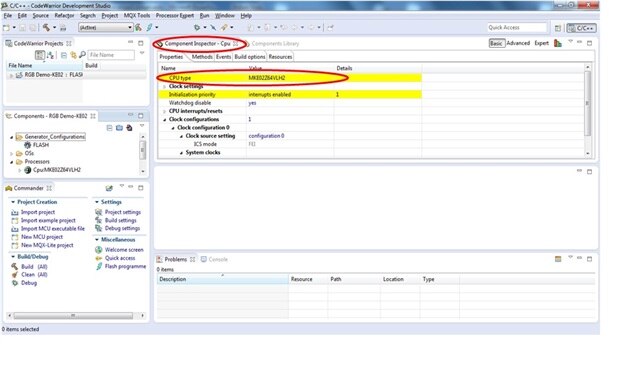Click the new file icon in the main toolbar
620x370 pixels.
(x=6, y=28)
